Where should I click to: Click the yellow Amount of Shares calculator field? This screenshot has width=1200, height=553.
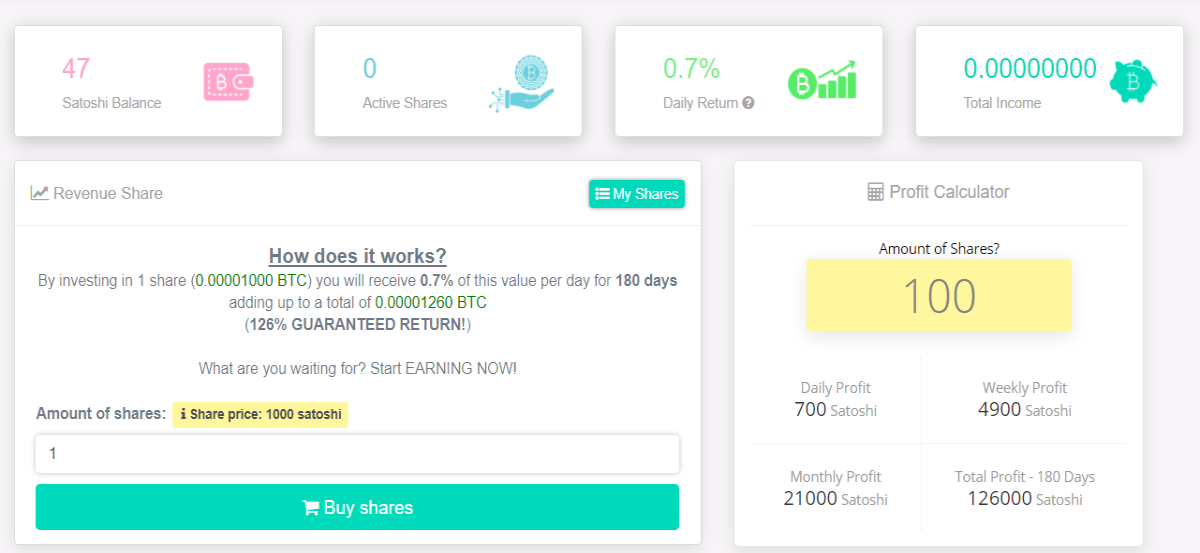(x=939, y=295)
